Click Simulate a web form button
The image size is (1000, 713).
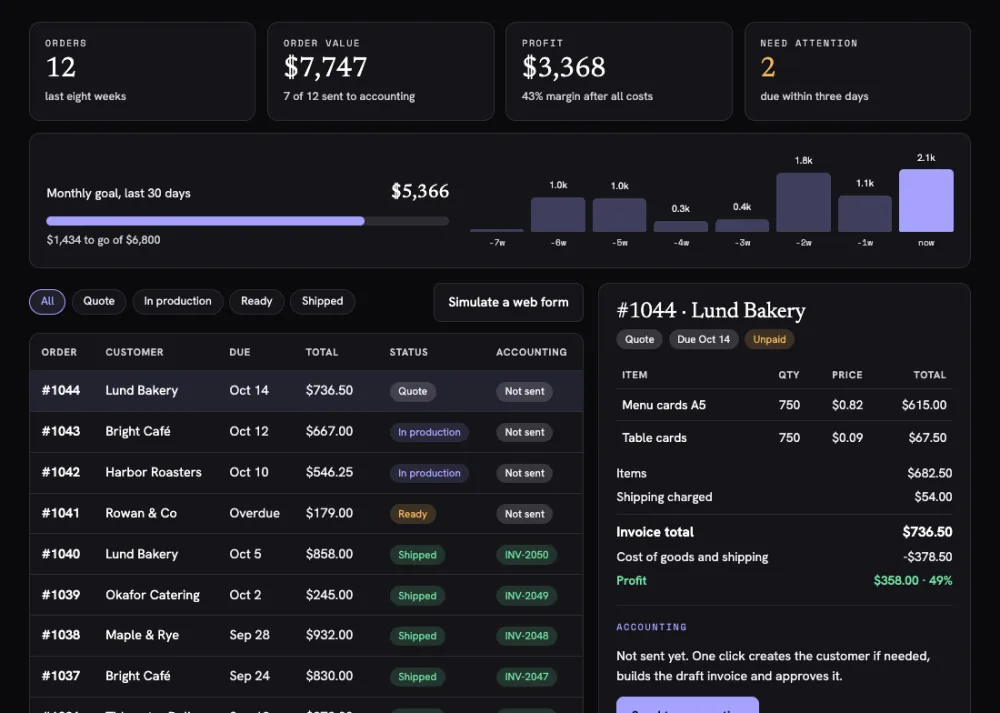coord(508,302)
